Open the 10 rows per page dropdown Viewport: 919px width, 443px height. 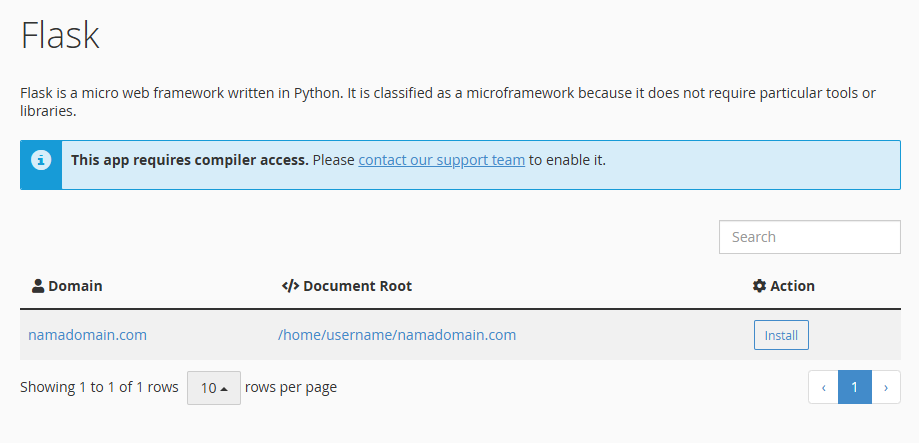click(x=214, y=388)
